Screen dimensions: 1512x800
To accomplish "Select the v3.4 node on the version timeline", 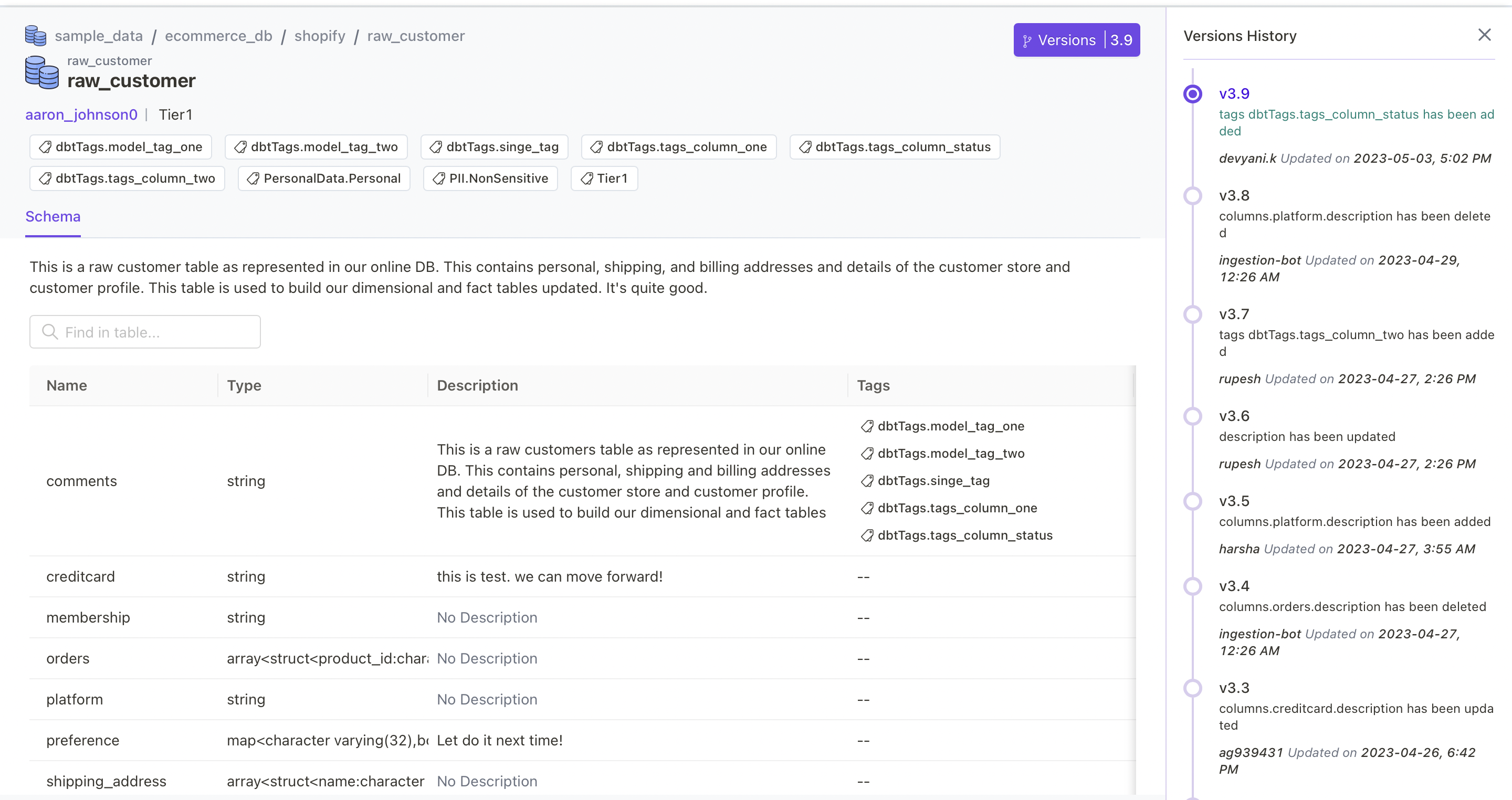I will pyautogui.click(x=1193, y=586).
